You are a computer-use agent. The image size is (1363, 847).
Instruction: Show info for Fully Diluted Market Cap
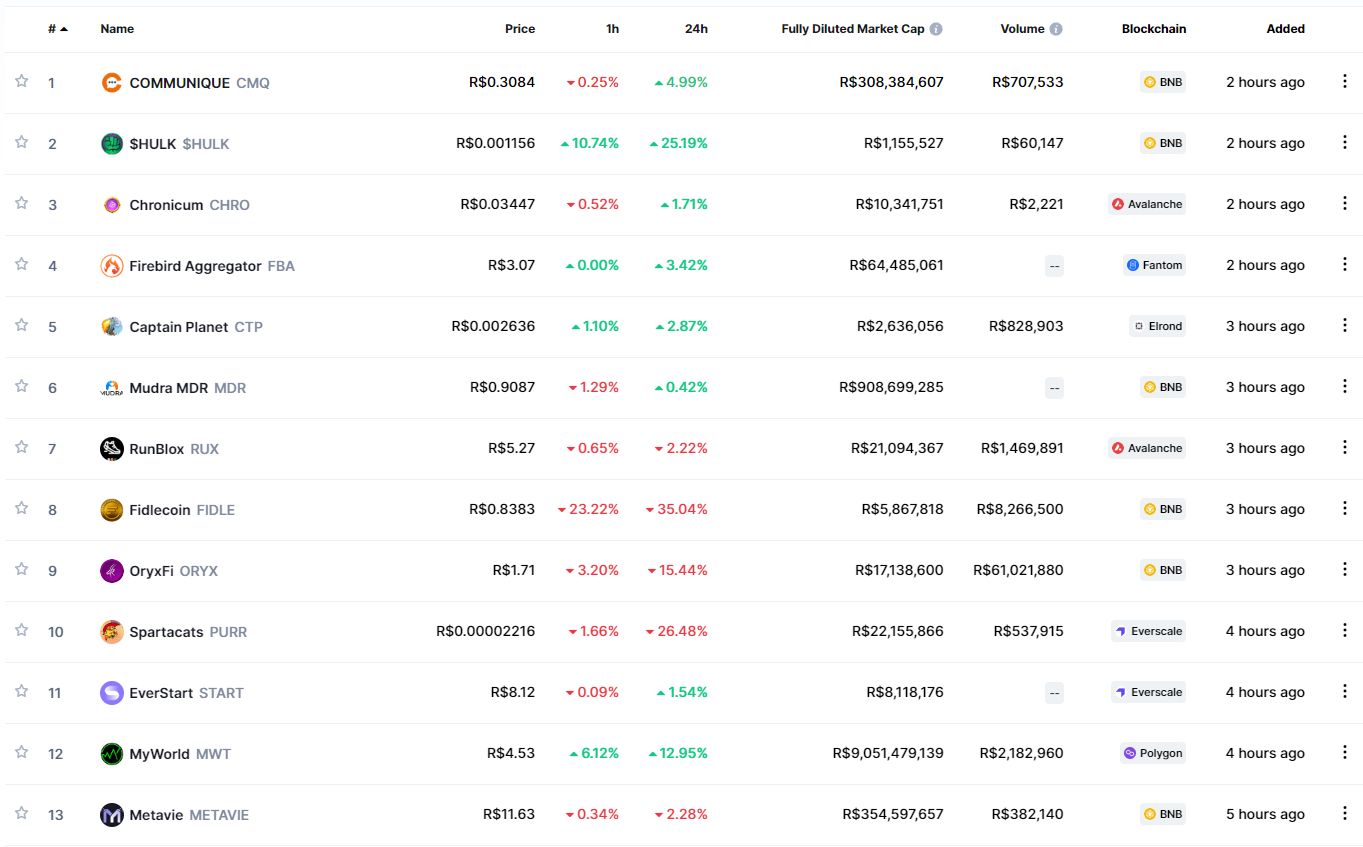pos(936,29)
